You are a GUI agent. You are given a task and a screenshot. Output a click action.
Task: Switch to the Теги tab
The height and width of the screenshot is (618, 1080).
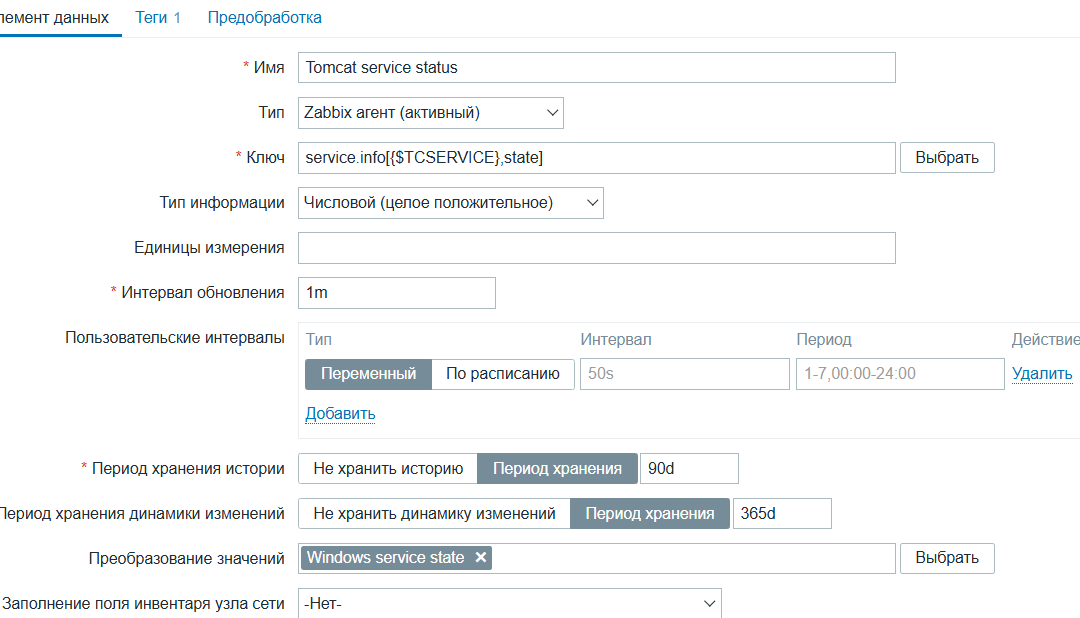[x=158, y=18]
